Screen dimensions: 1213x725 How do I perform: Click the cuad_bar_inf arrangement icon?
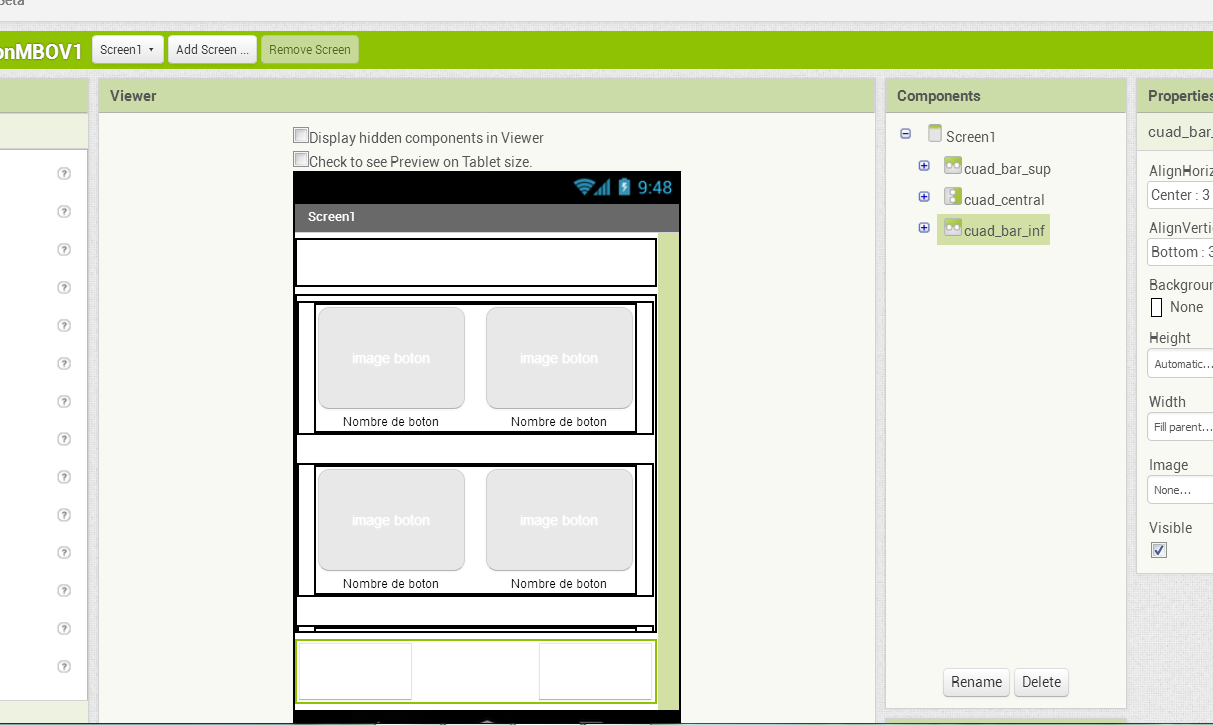953,228
